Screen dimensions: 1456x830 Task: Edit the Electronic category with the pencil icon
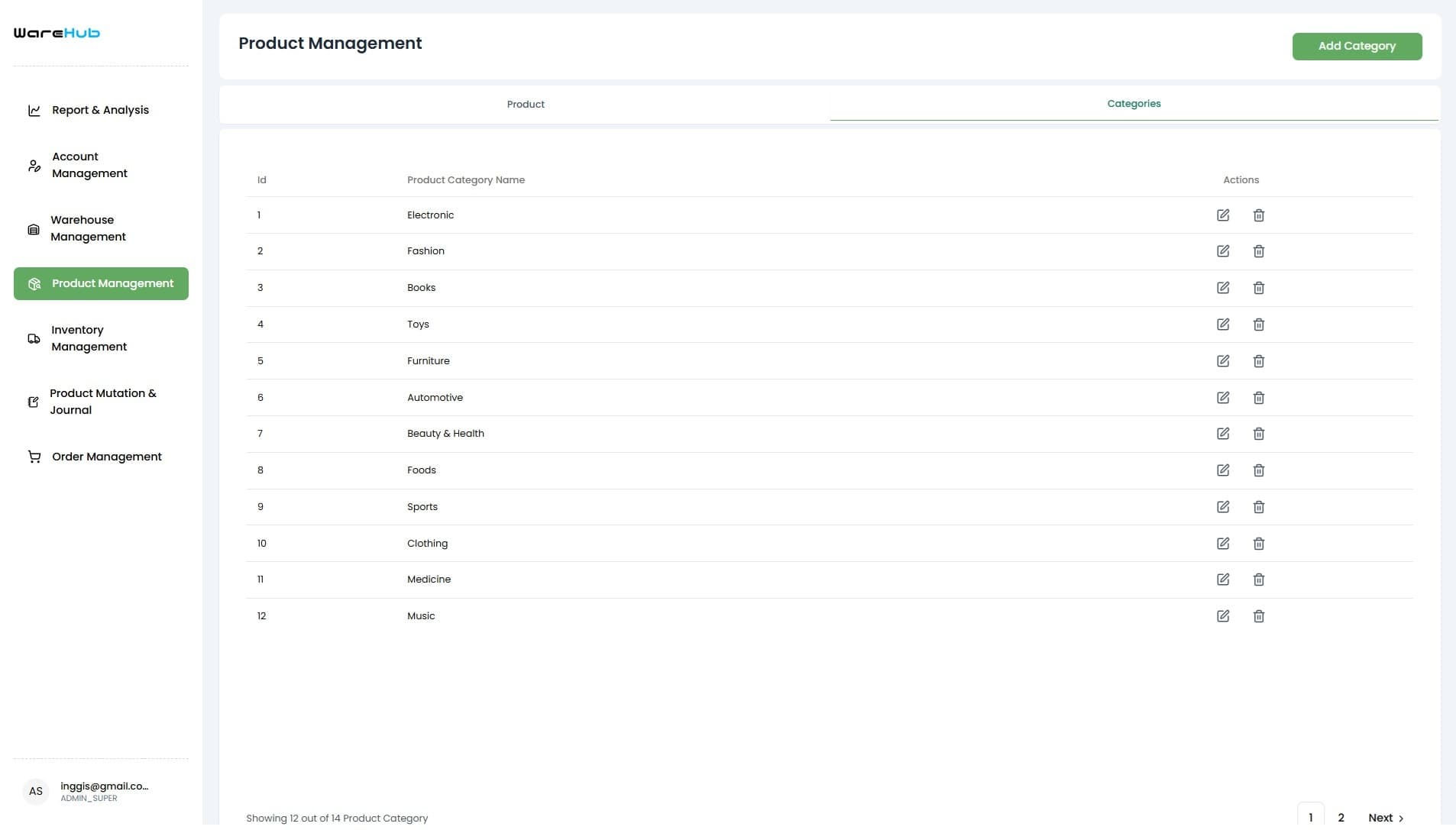pyautogui.click(x=1224, y=215)
